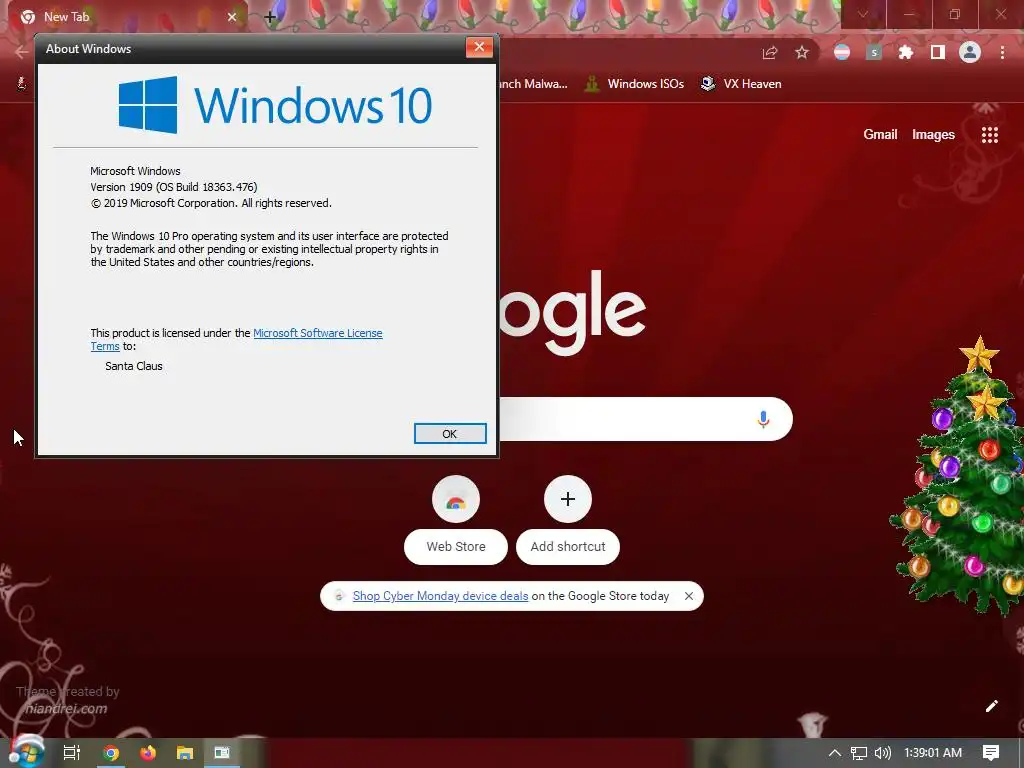Bookmark this tab with the star icon
The width and height of the screenshot is (1024, 768).
click(x=802, y=52)
